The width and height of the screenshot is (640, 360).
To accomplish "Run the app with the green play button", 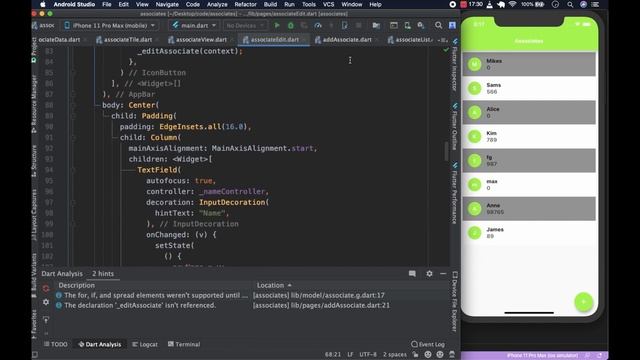I will tap(277, 25).
